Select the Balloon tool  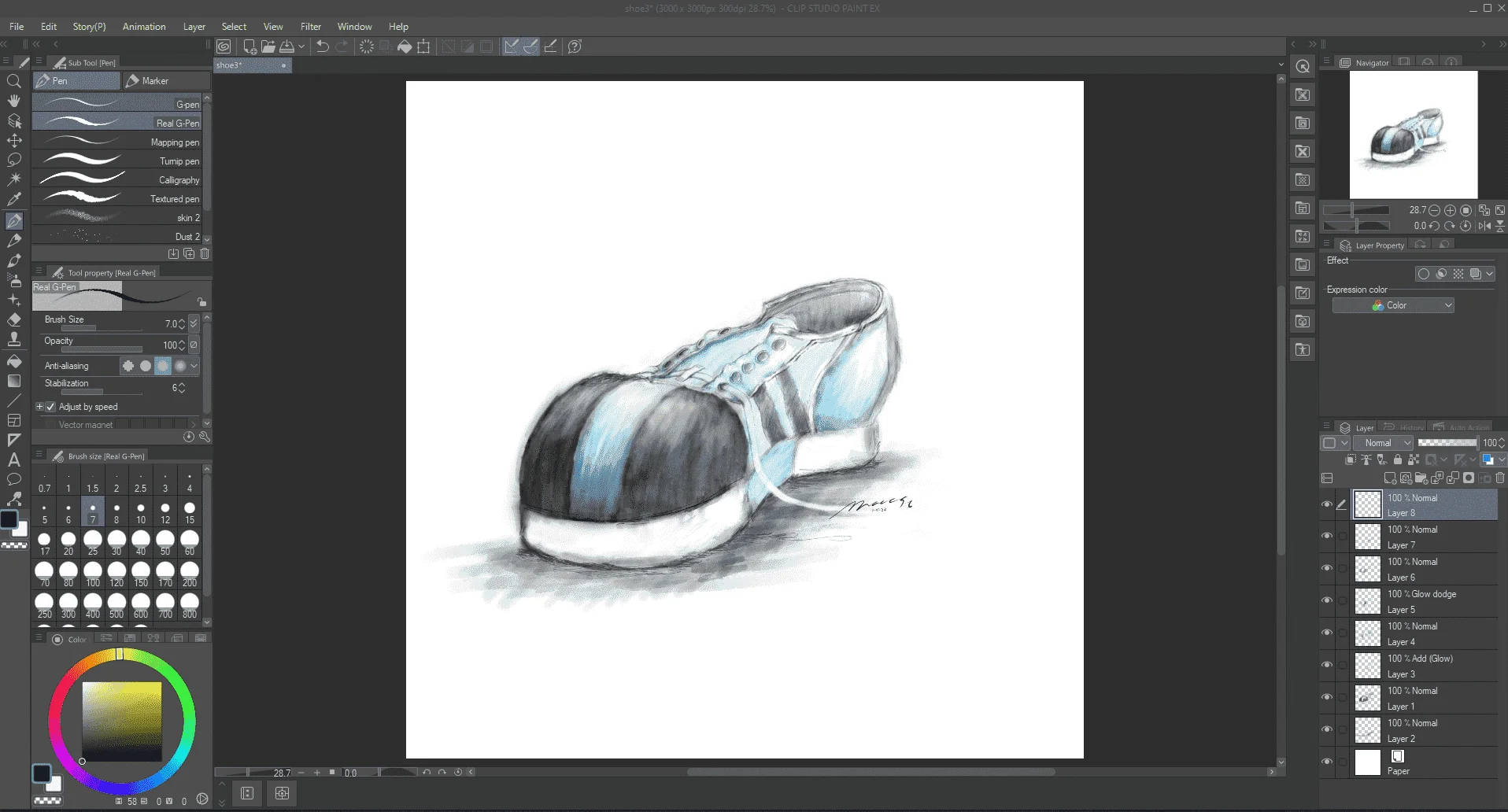click(13, 479)
